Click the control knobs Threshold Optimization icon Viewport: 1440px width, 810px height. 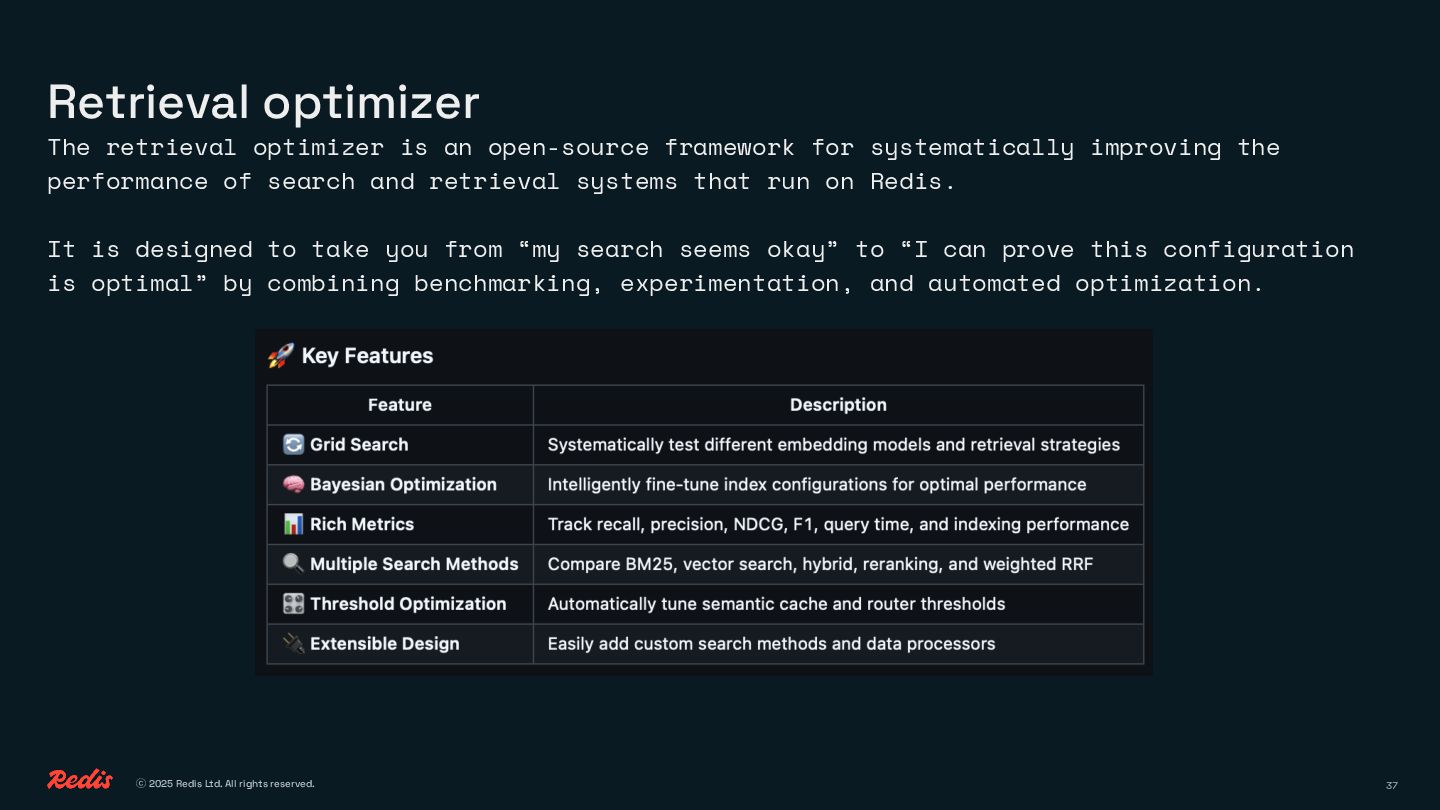pos(293,604)
